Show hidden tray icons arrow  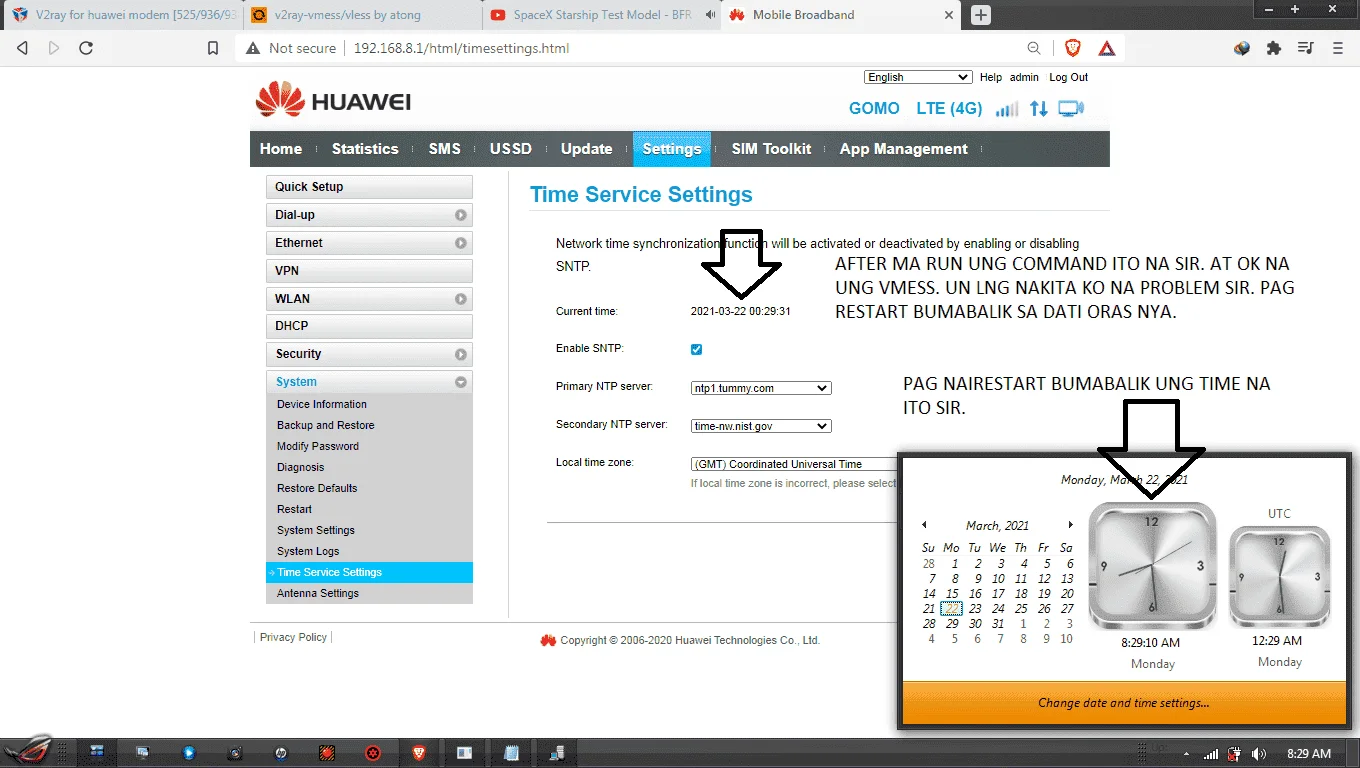[1186, 754]
